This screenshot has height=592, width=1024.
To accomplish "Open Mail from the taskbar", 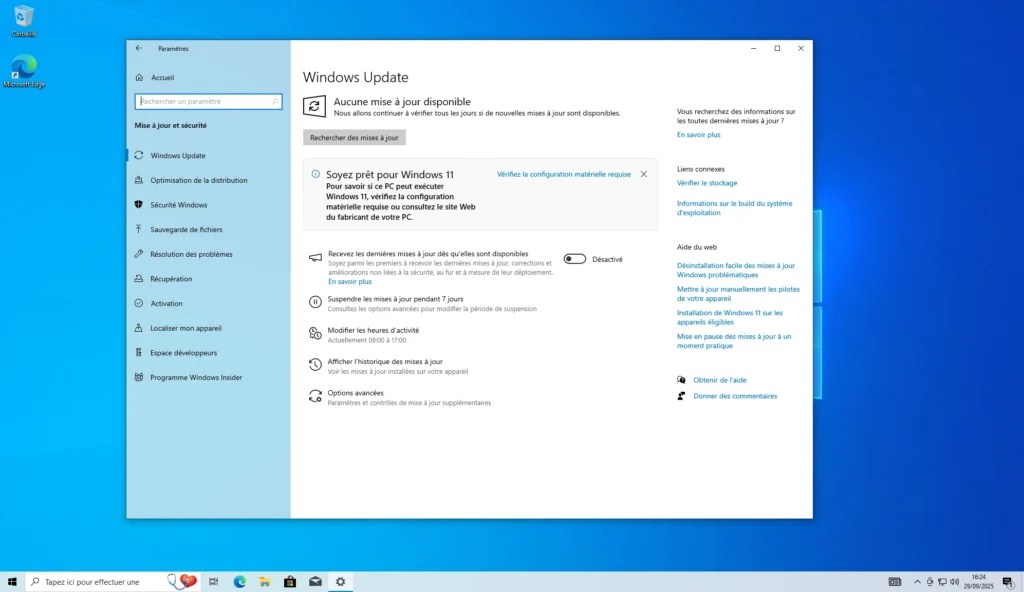I will click(x=315, y=582).
